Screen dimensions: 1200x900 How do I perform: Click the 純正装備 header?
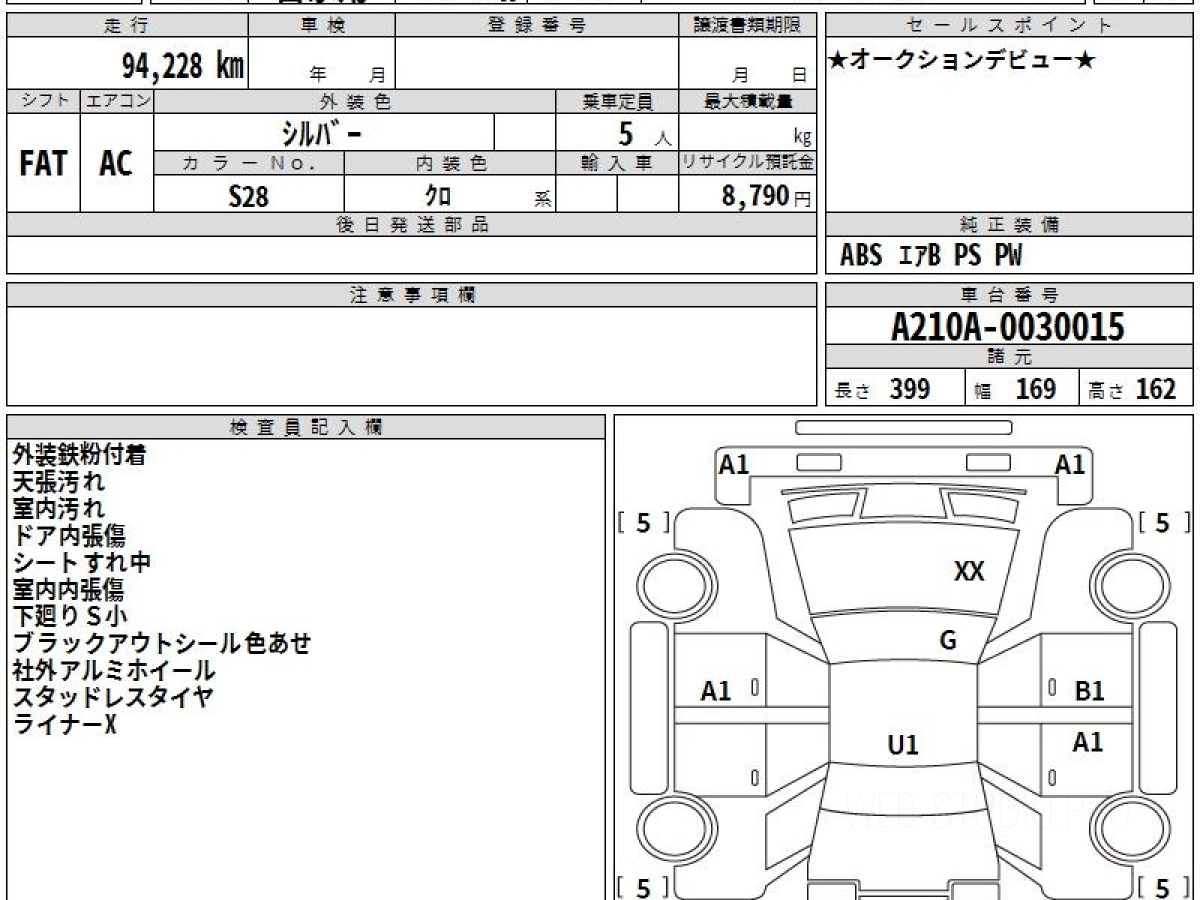coord(1010,225)
